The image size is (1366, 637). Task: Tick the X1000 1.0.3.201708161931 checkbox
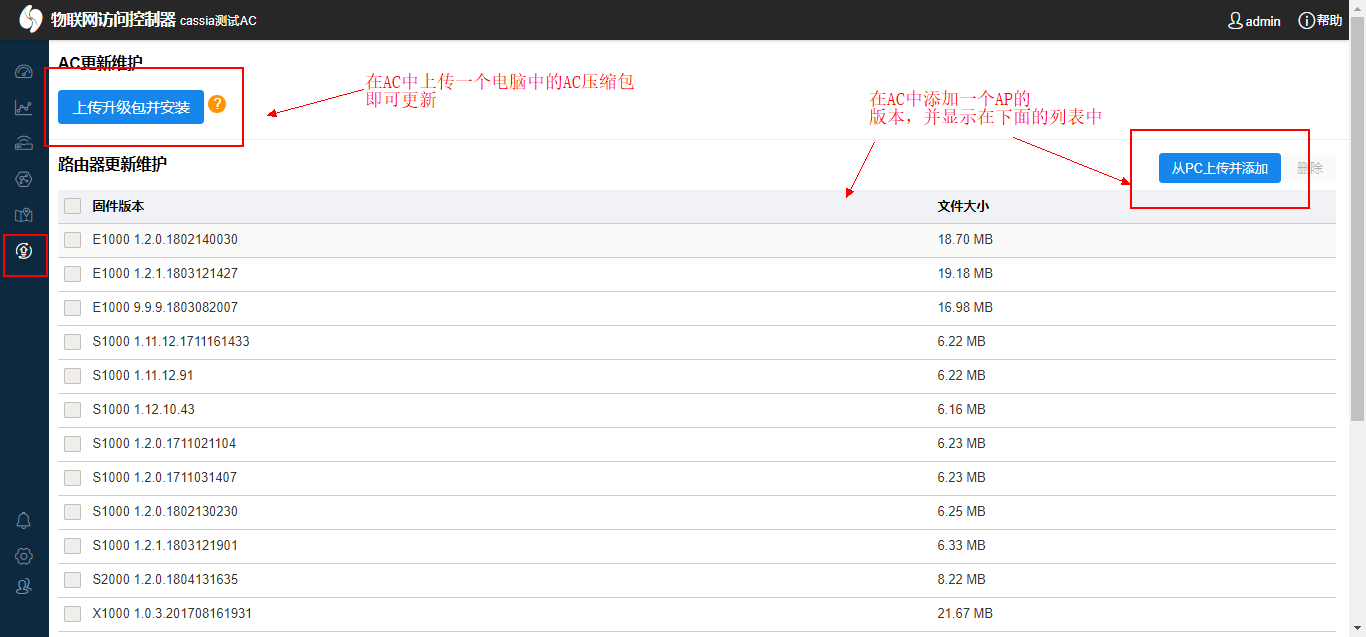[x=72, y=614]
